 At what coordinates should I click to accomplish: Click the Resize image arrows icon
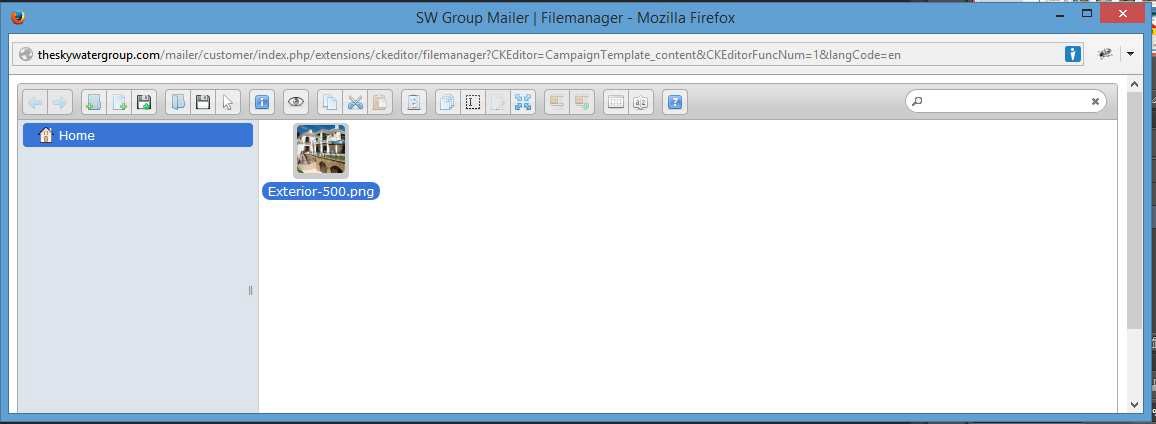click(523, 102)
